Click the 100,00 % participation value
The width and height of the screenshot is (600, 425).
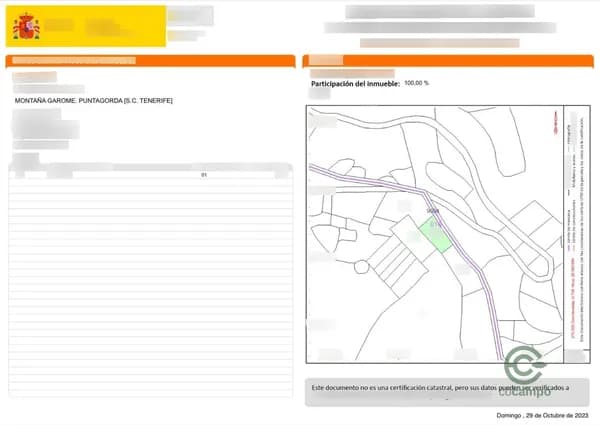pos(415,83)
